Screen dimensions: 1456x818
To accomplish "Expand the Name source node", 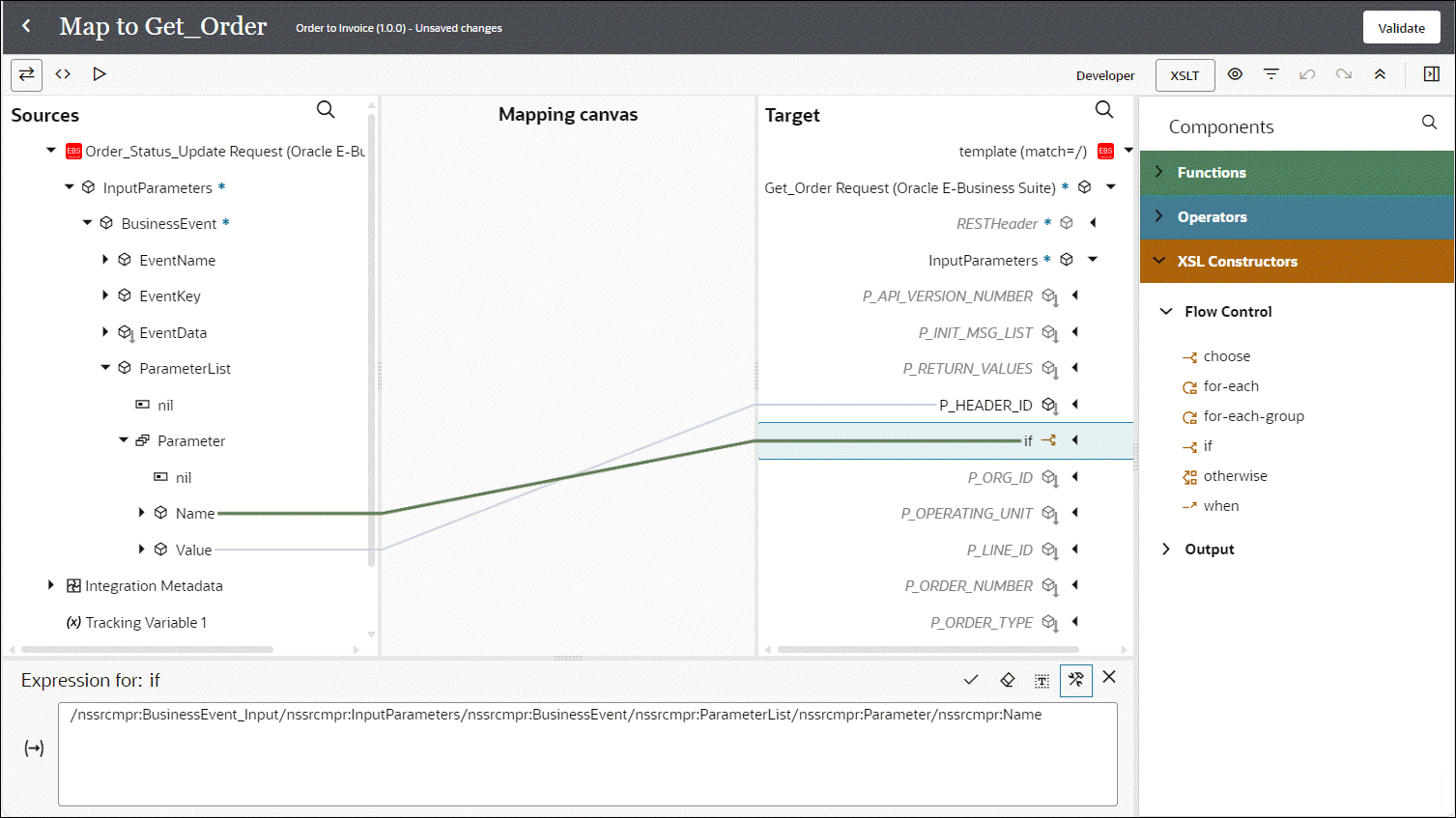I will [142, 512].
